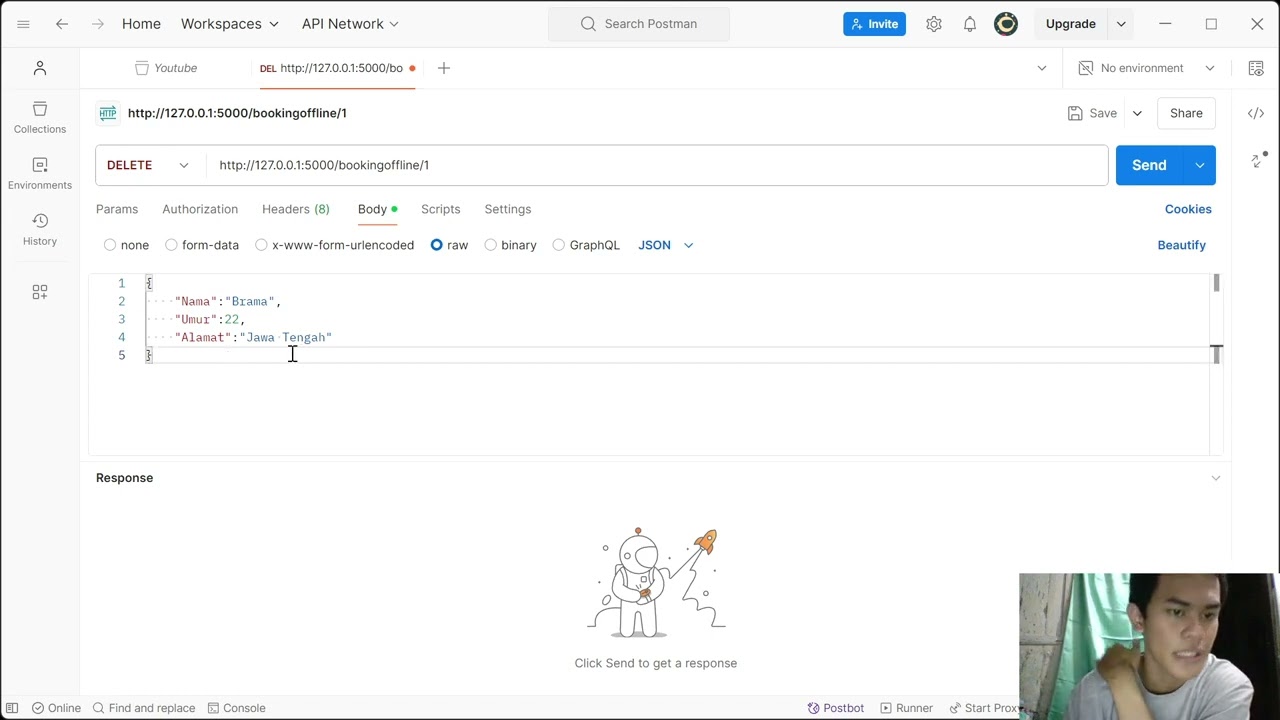Open the Cookies link

pos(1188,209)
